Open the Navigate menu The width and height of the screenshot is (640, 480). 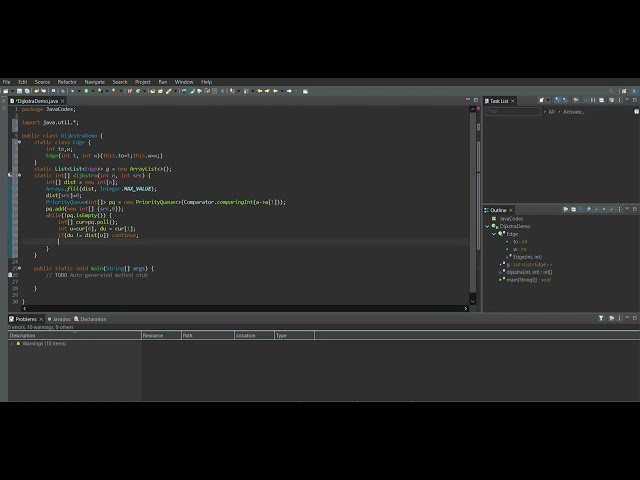(95, 82)
